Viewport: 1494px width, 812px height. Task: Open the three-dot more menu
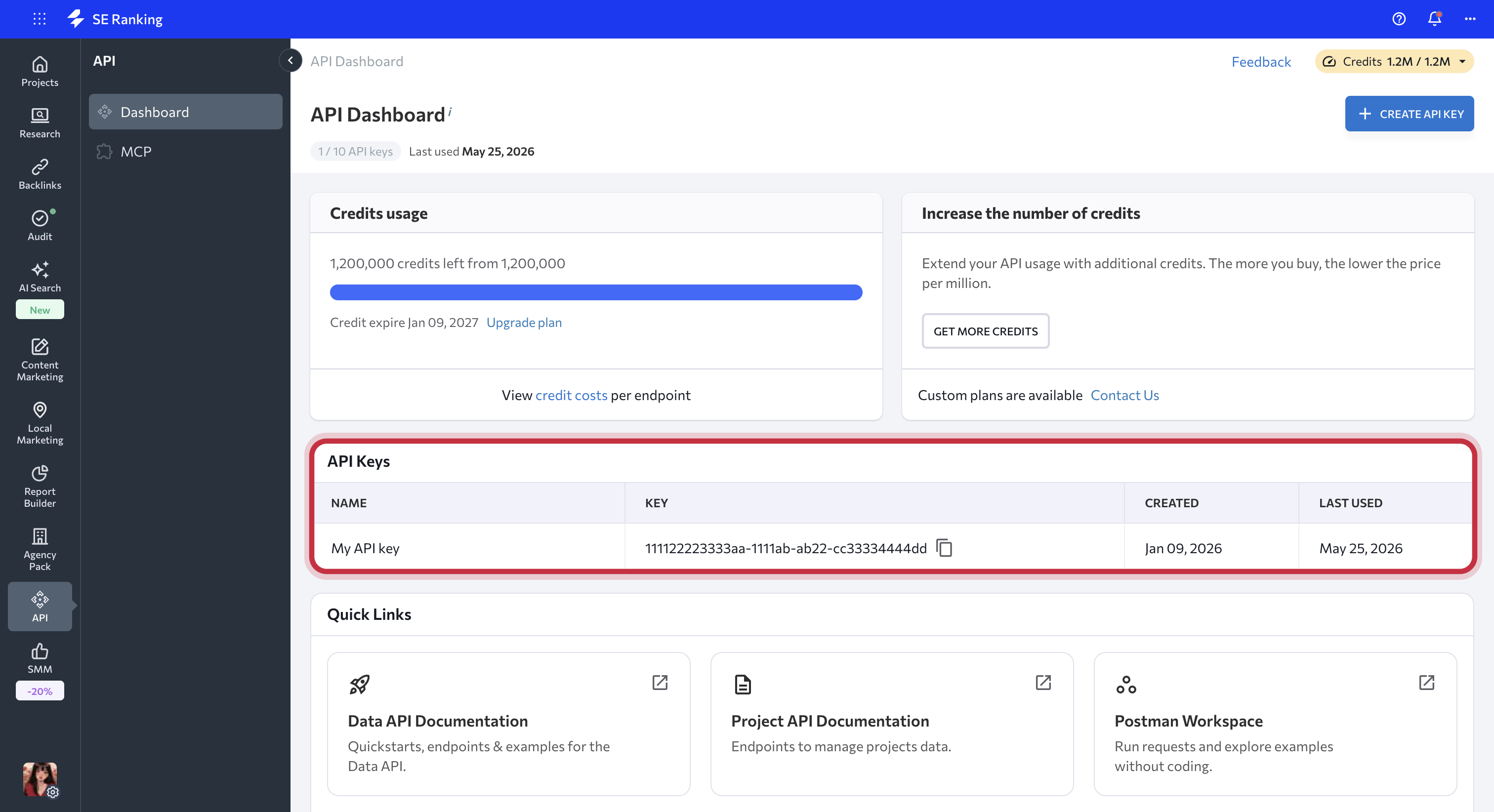pyautogui.click(x=1470, y=19)
